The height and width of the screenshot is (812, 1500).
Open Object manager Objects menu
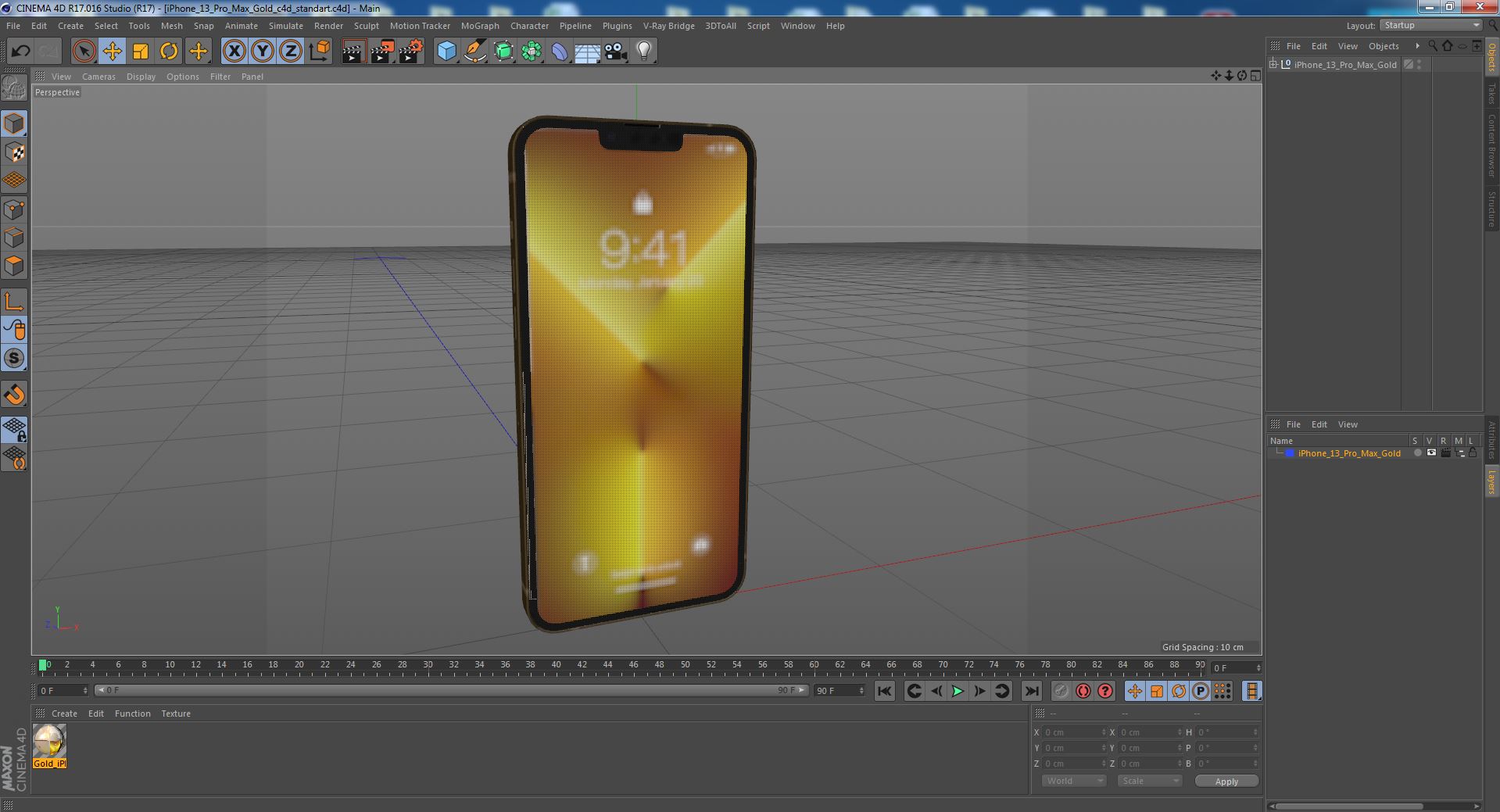(1384, 46)
